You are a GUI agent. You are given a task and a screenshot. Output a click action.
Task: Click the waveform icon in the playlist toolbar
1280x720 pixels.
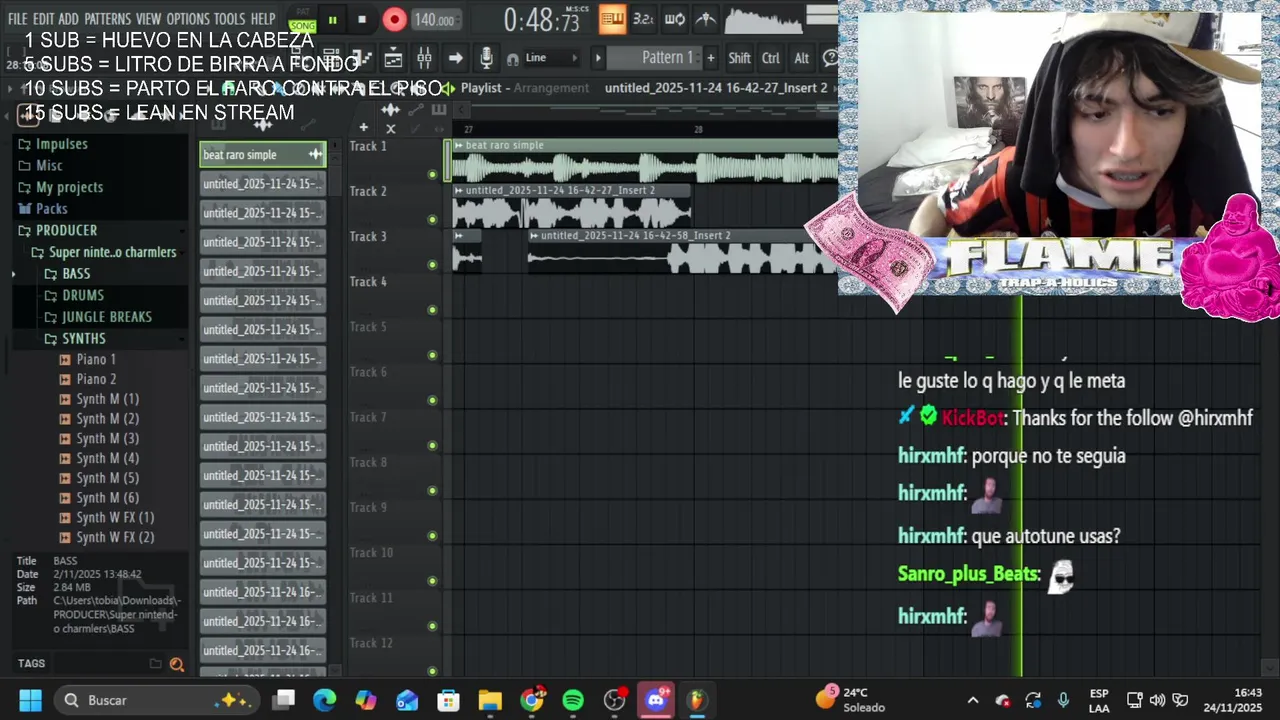click(391, 110)
